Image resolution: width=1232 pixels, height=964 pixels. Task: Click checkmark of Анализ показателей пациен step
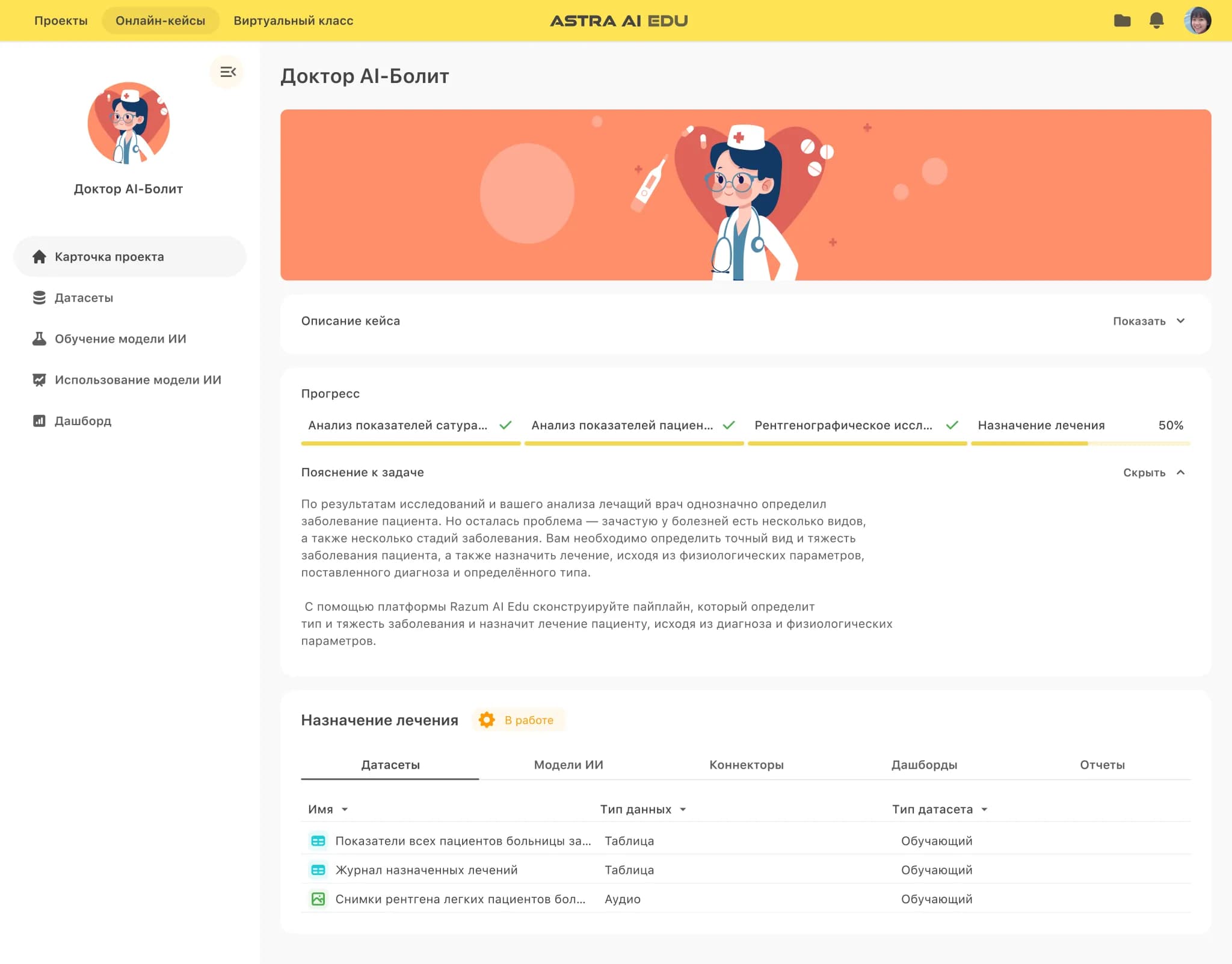(728, 425)
